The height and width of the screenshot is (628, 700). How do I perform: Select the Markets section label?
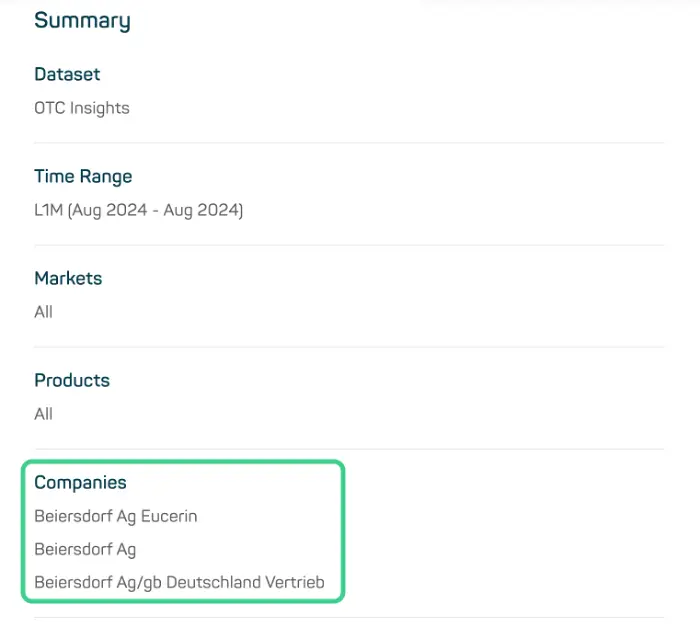click(68, 278)
